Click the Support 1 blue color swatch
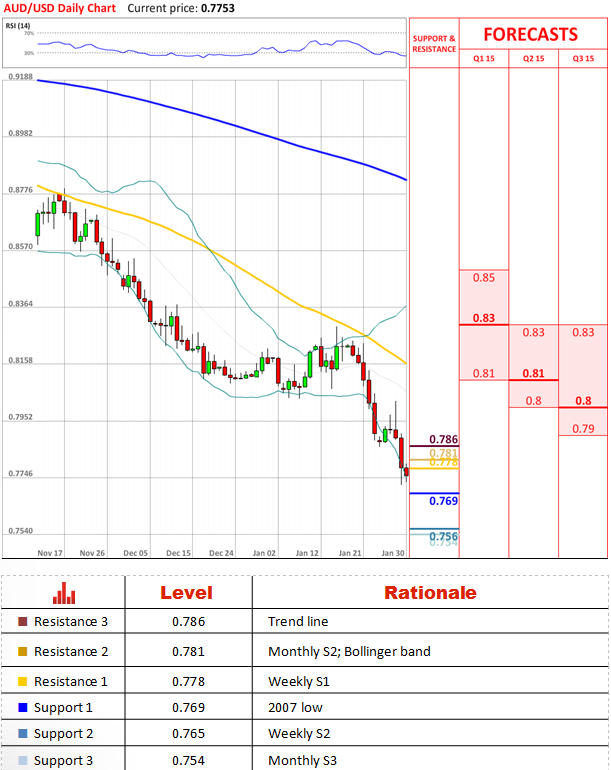The image size is (611, 770). click(23, 708)
